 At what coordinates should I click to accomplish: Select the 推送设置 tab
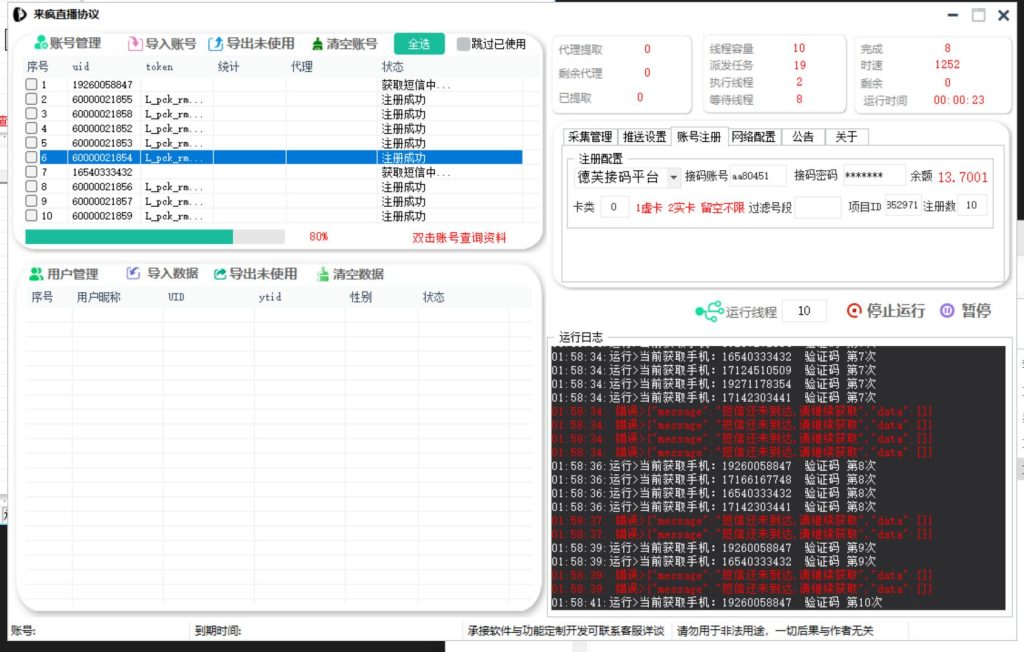pyautogui.click(x=644, y=137)
